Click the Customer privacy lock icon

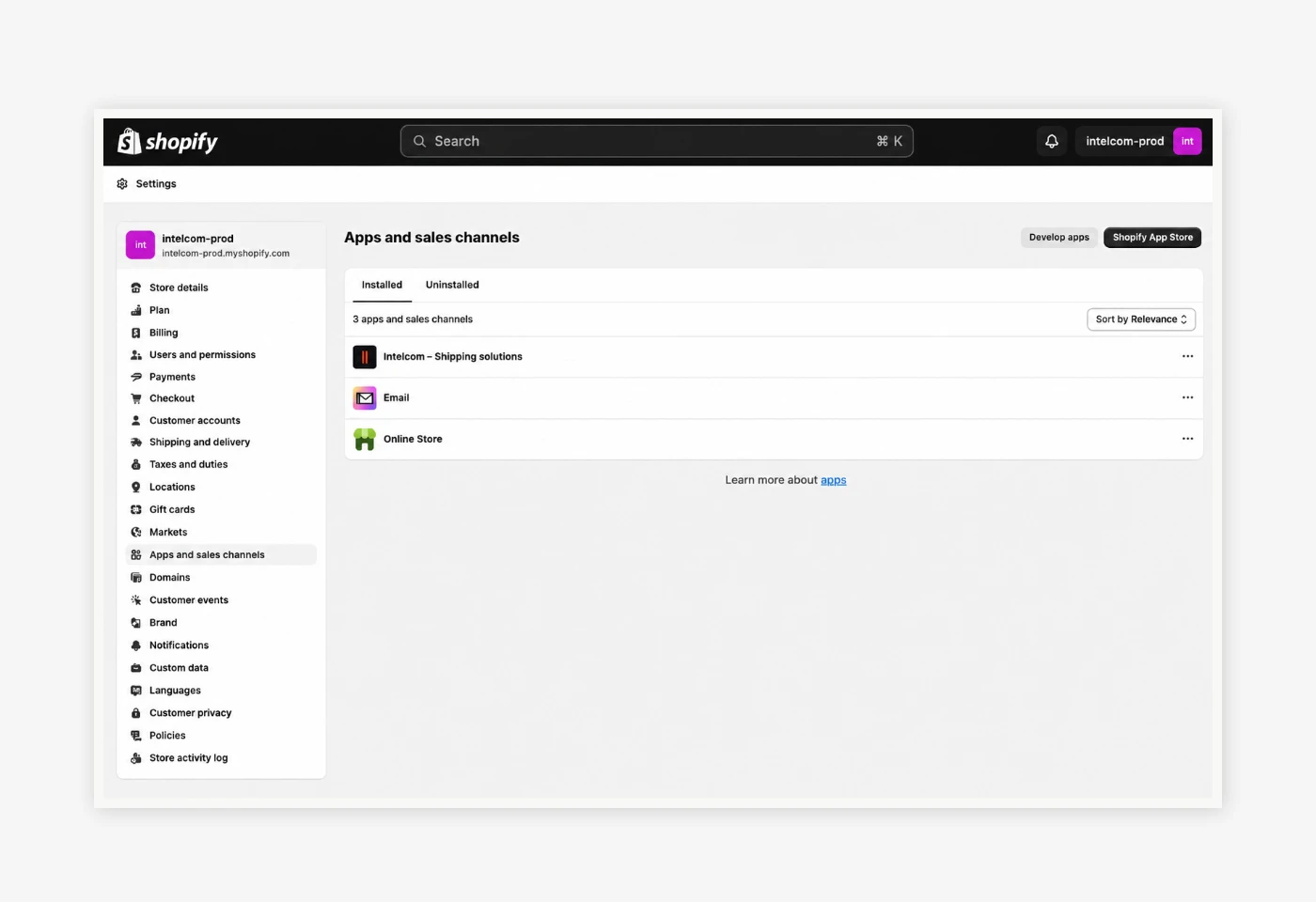pyautogui.click(x=136, y=713)
